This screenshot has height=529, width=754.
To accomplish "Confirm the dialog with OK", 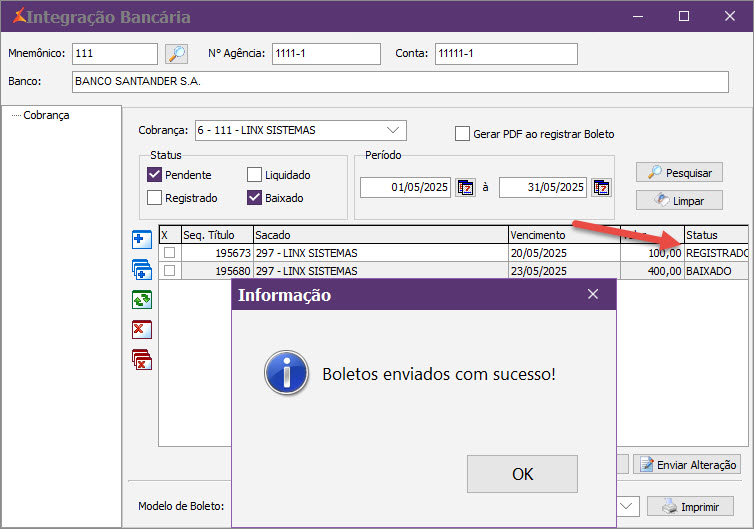I will [522, 474].
